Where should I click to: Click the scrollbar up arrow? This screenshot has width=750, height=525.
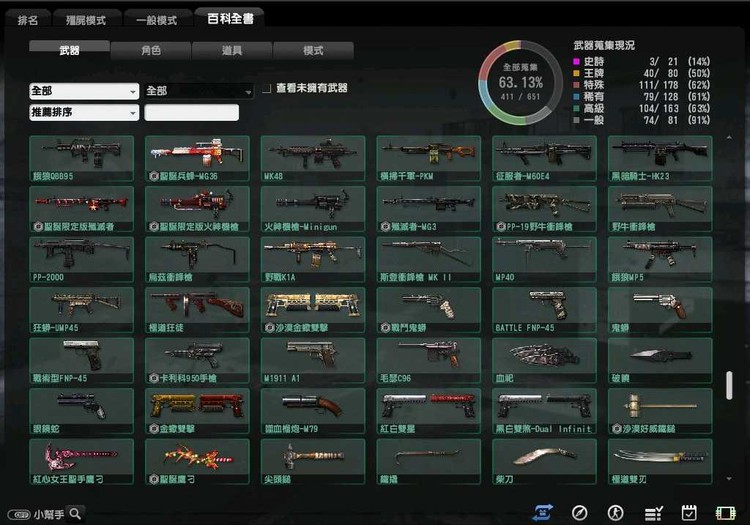[729, 138]
